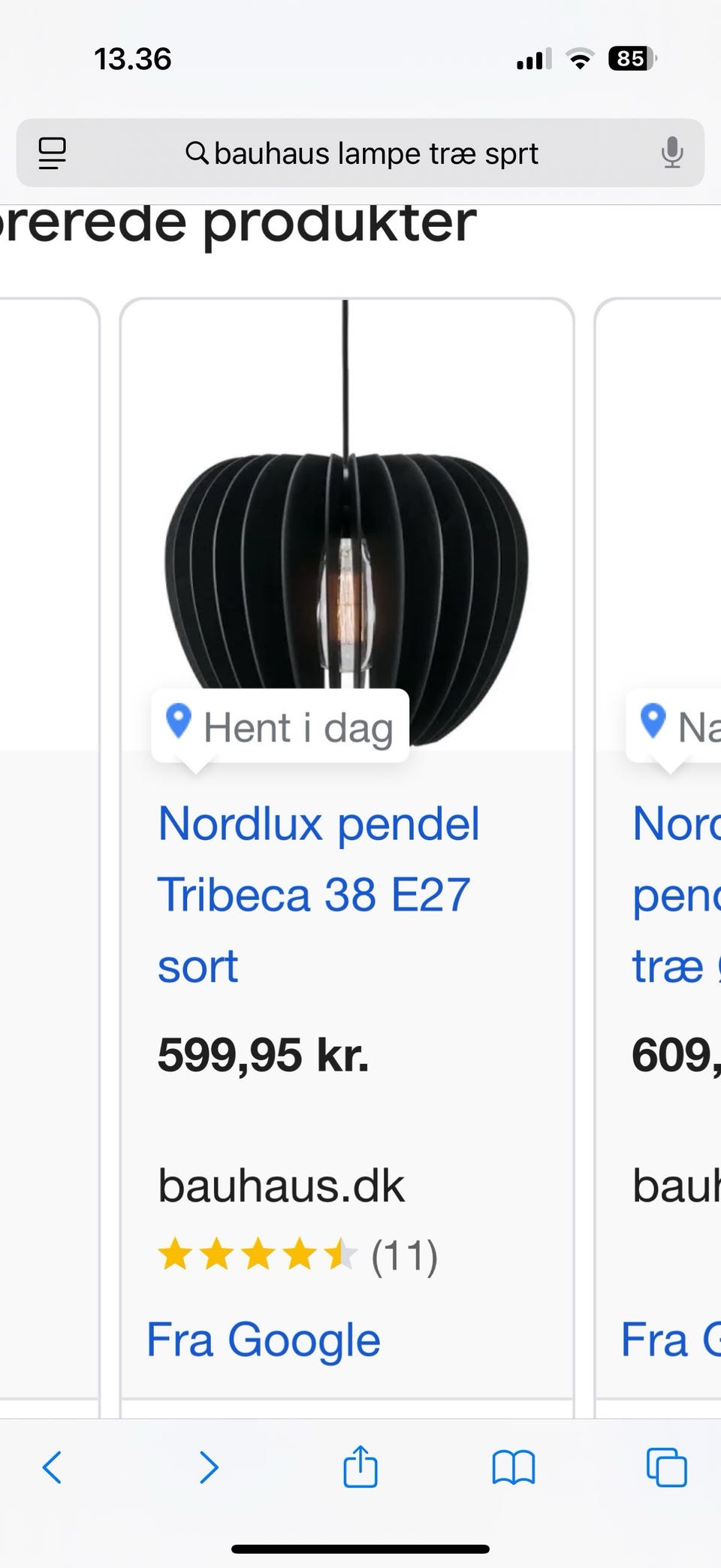Tap the location pin beside Hent i dag

178,722
